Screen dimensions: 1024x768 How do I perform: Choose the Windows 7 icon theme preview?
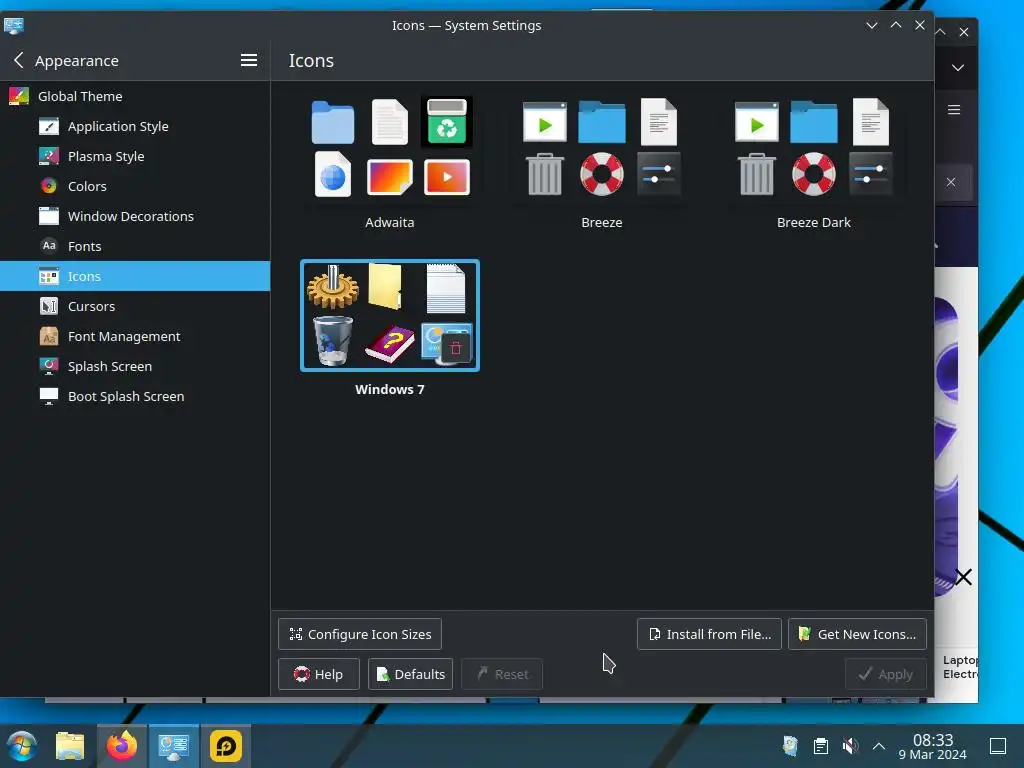(390, 315)
